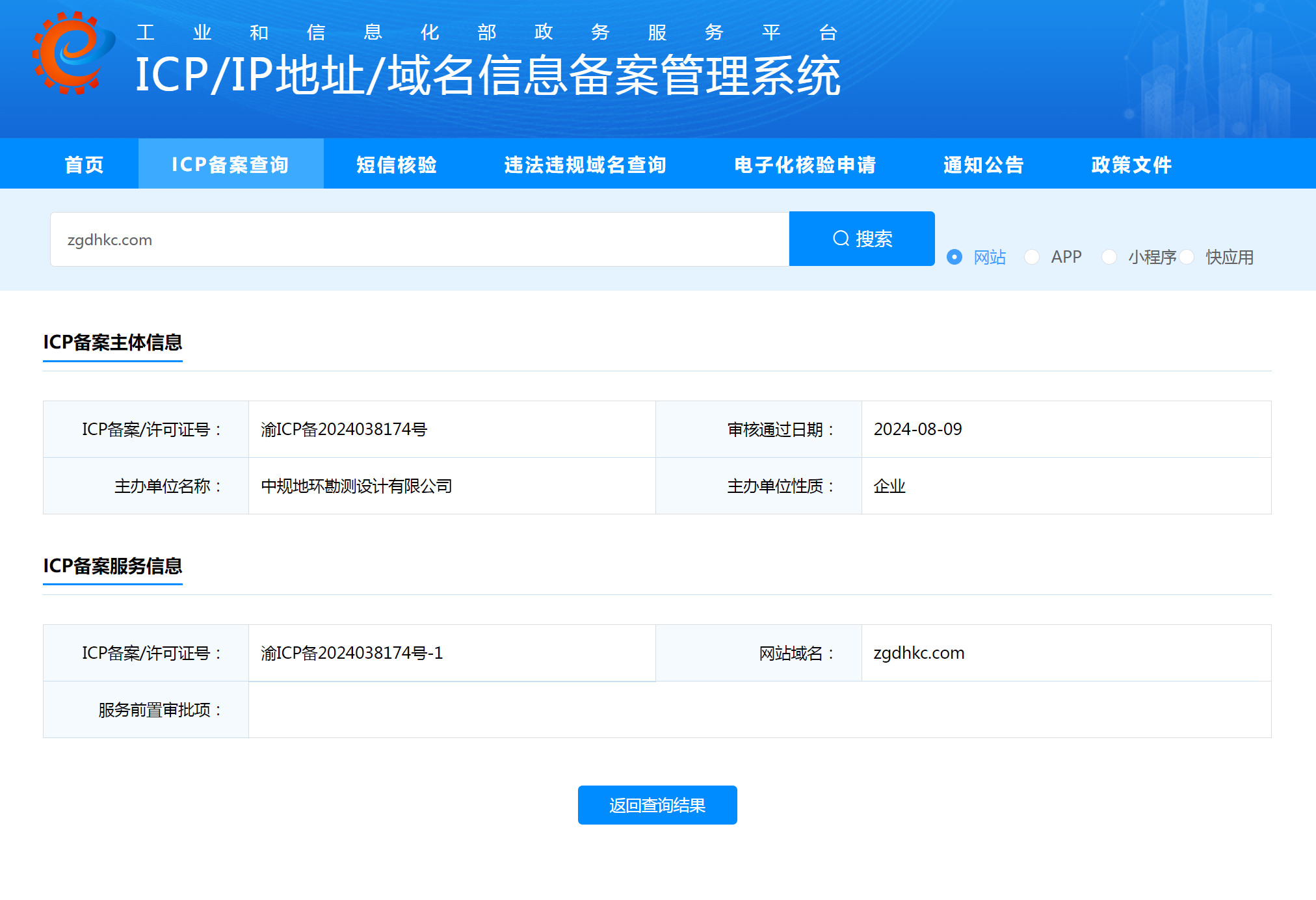This screenshot has width=1316, height=900.
Task: Click the ICP备案主体信息 section heading
Action: point(112,342)
